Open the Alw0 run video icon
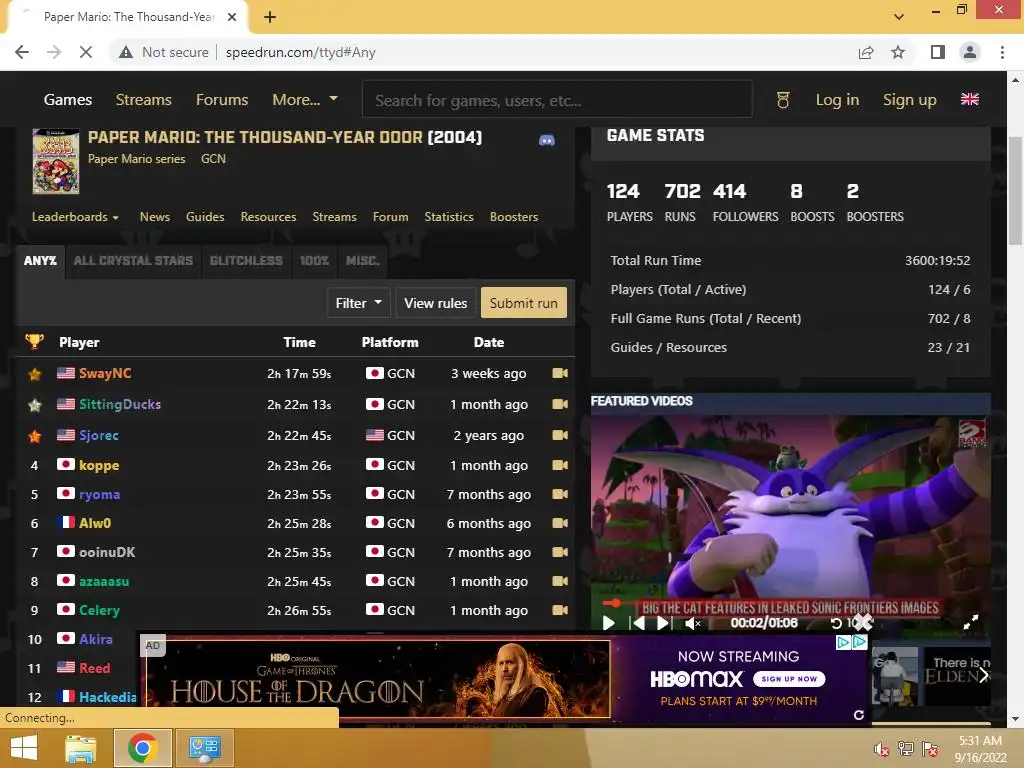 (x=560, y=522)
